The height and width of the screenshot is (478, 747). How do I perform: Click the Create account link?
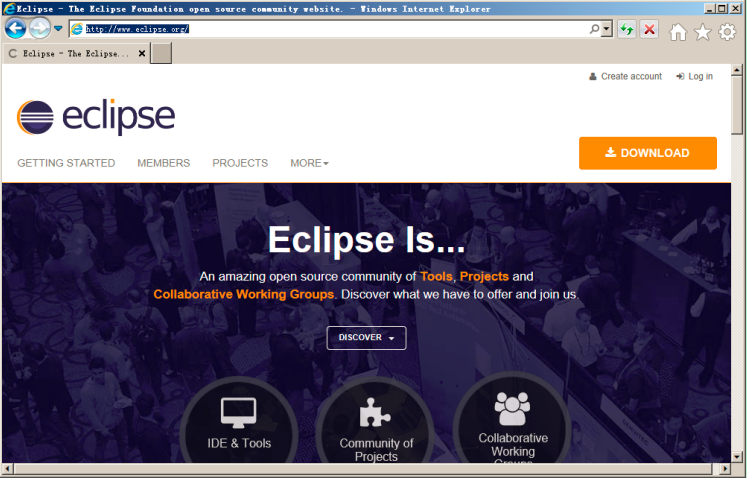click(626, 76)
